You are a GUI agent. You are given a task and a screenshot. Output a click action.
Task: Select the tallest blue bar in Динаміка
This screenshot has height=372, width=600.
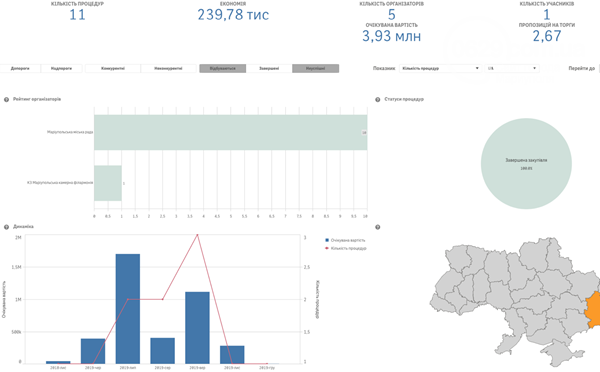pos(128,309)
